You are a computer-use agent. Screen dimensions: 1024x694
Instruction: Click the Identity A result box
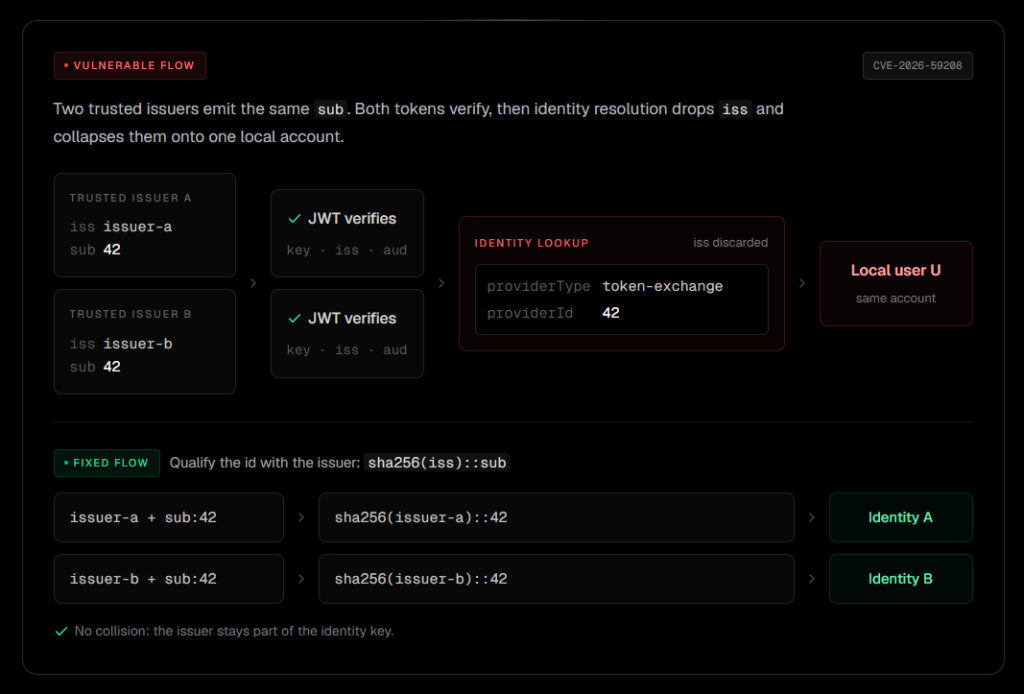901,517
